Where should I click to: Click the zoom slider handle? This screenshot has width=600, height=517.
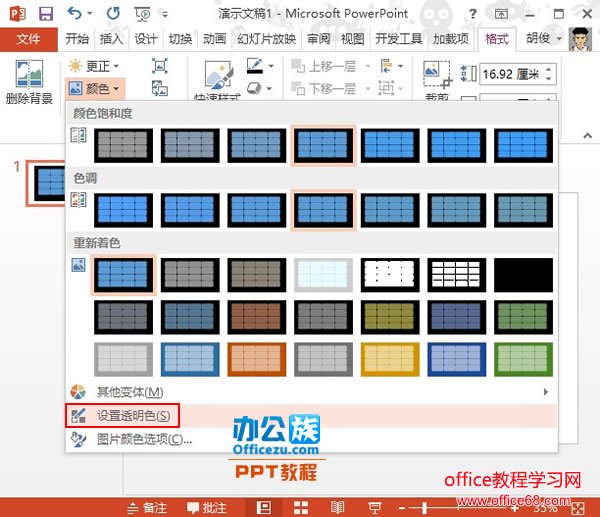(x=424, y=508)
